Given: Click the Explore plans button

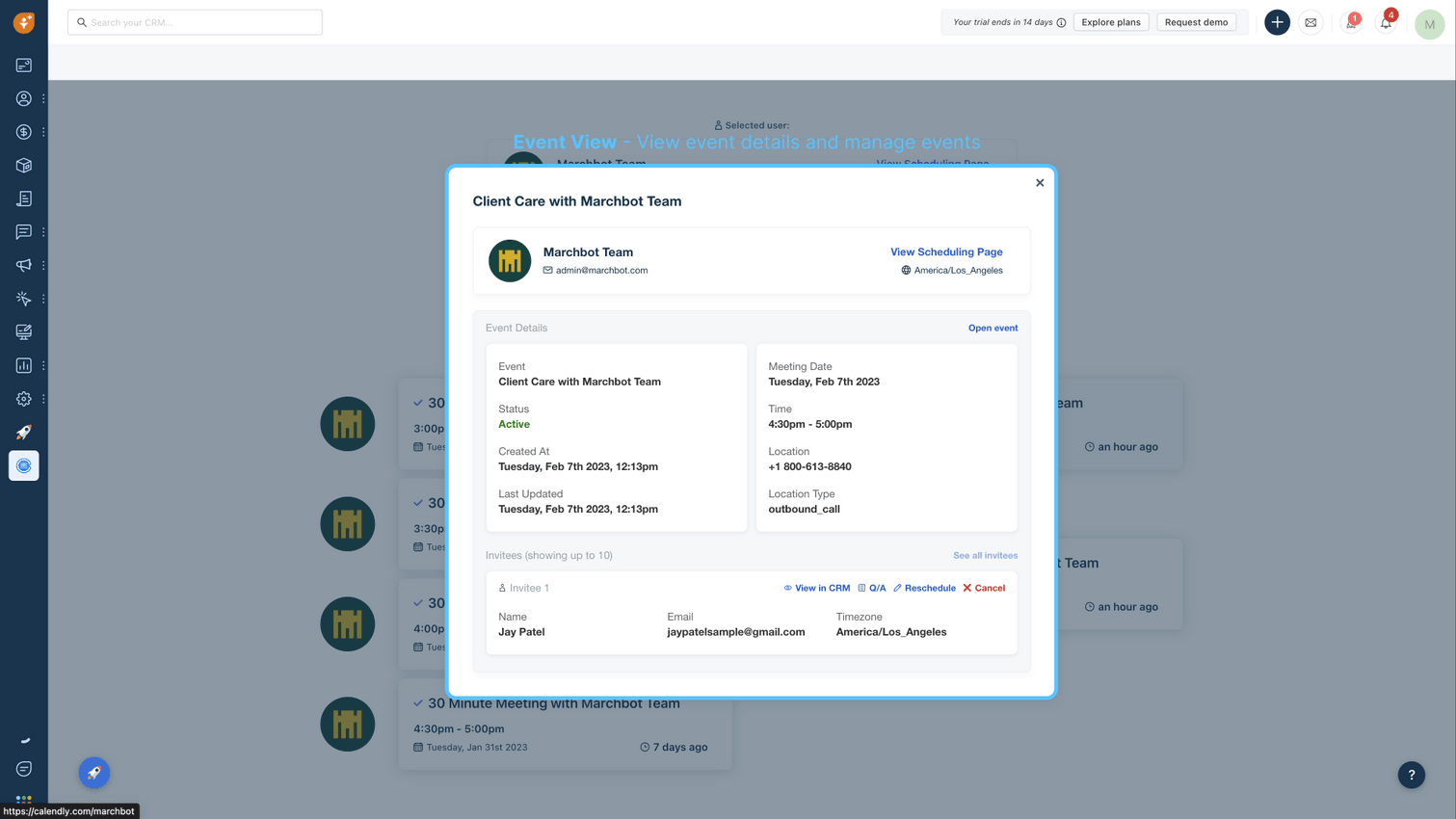Looking at the screenshot, I should (x=1110, y=21).
